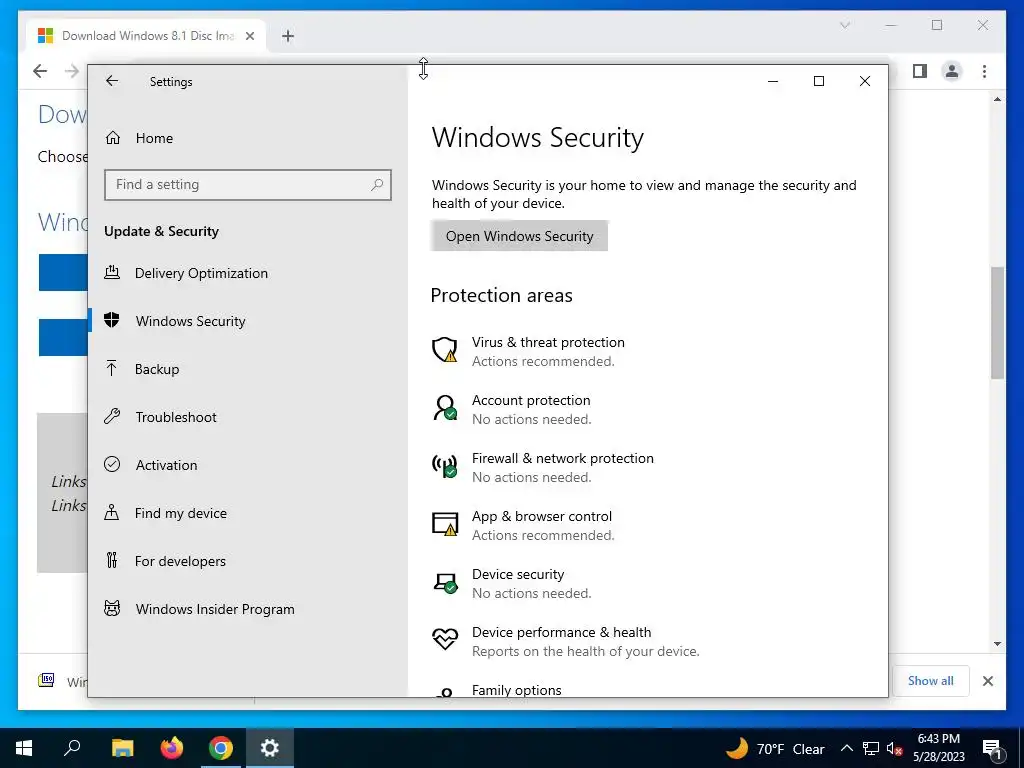
Task: Open the Activation page
Action: click(248, 465)
